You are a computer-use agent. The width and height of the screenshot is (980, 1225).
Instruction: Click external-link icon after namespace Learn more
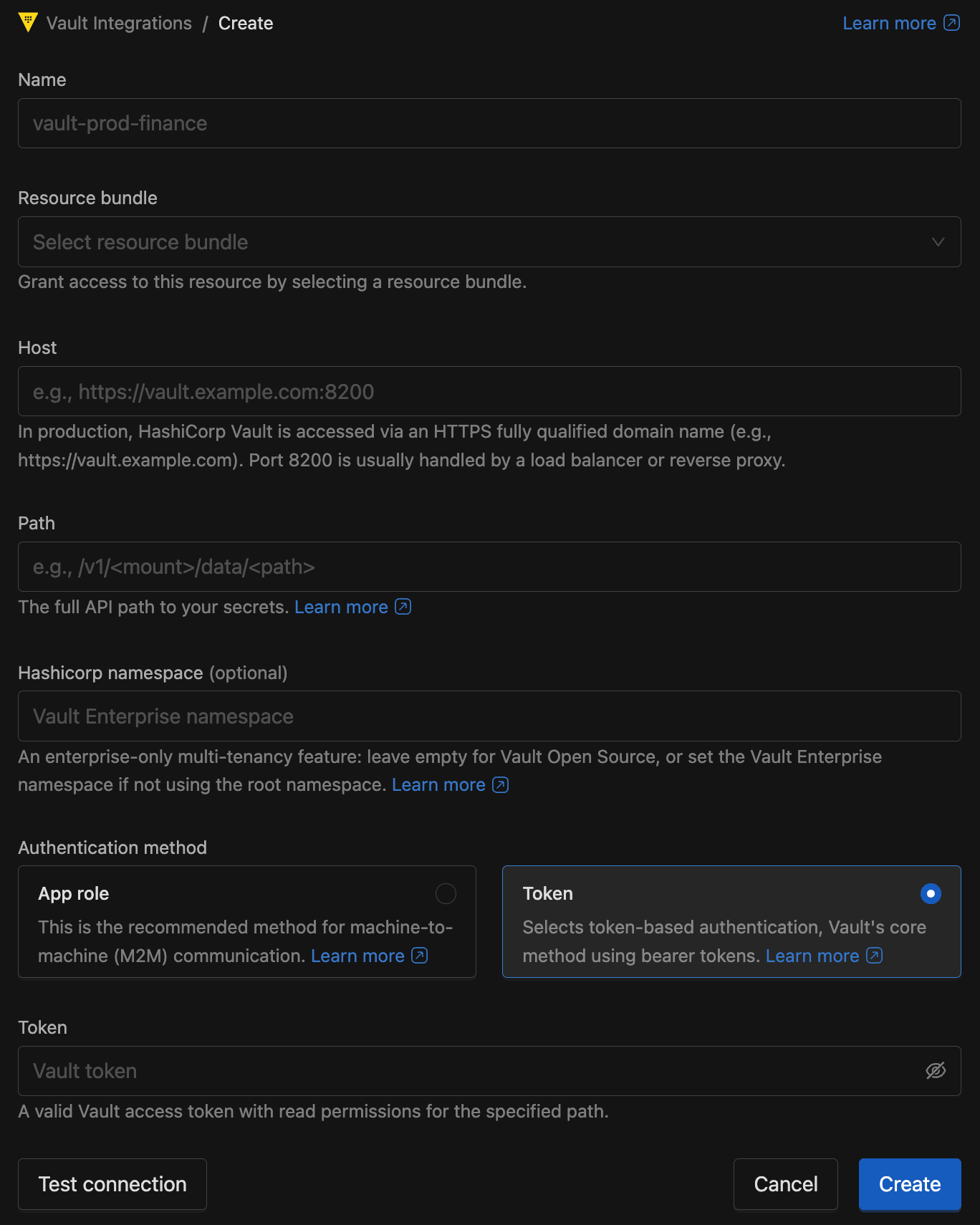[501, 784]
